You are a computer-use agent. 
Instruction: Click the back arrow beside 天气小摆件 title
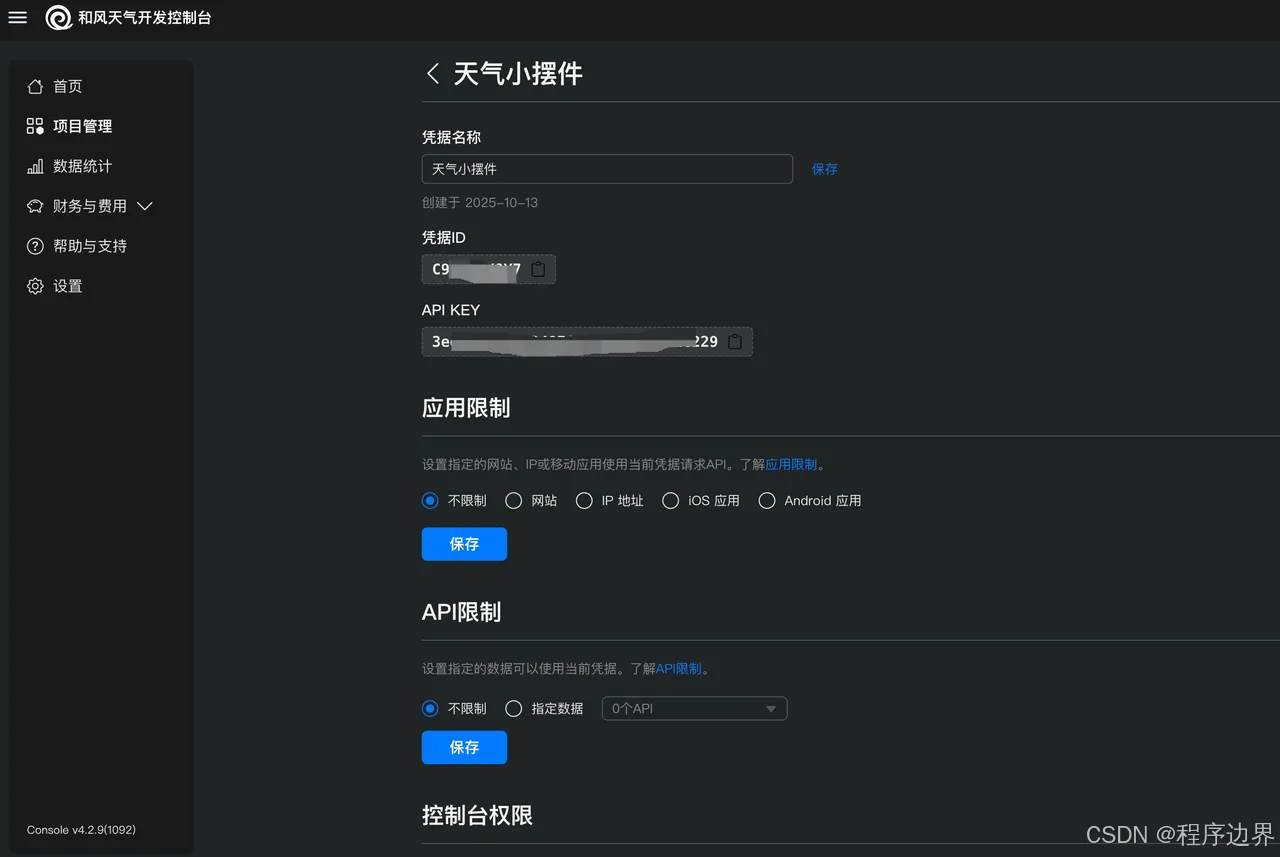[432, 73]
